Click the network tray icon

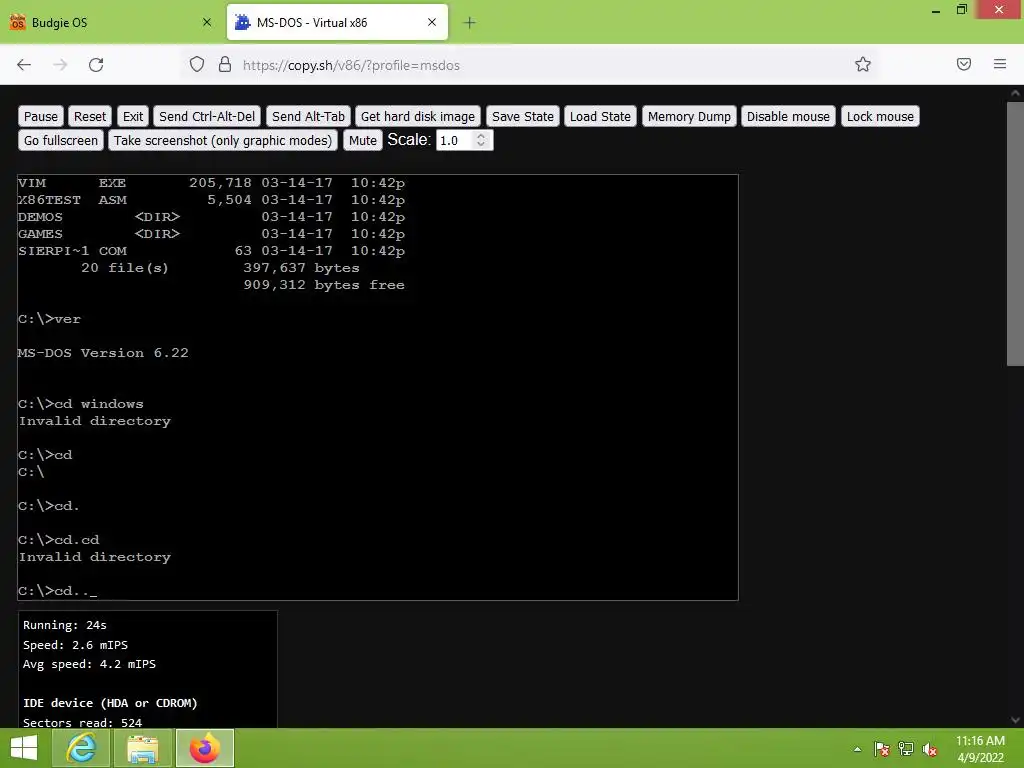click(x=906, y=749)
